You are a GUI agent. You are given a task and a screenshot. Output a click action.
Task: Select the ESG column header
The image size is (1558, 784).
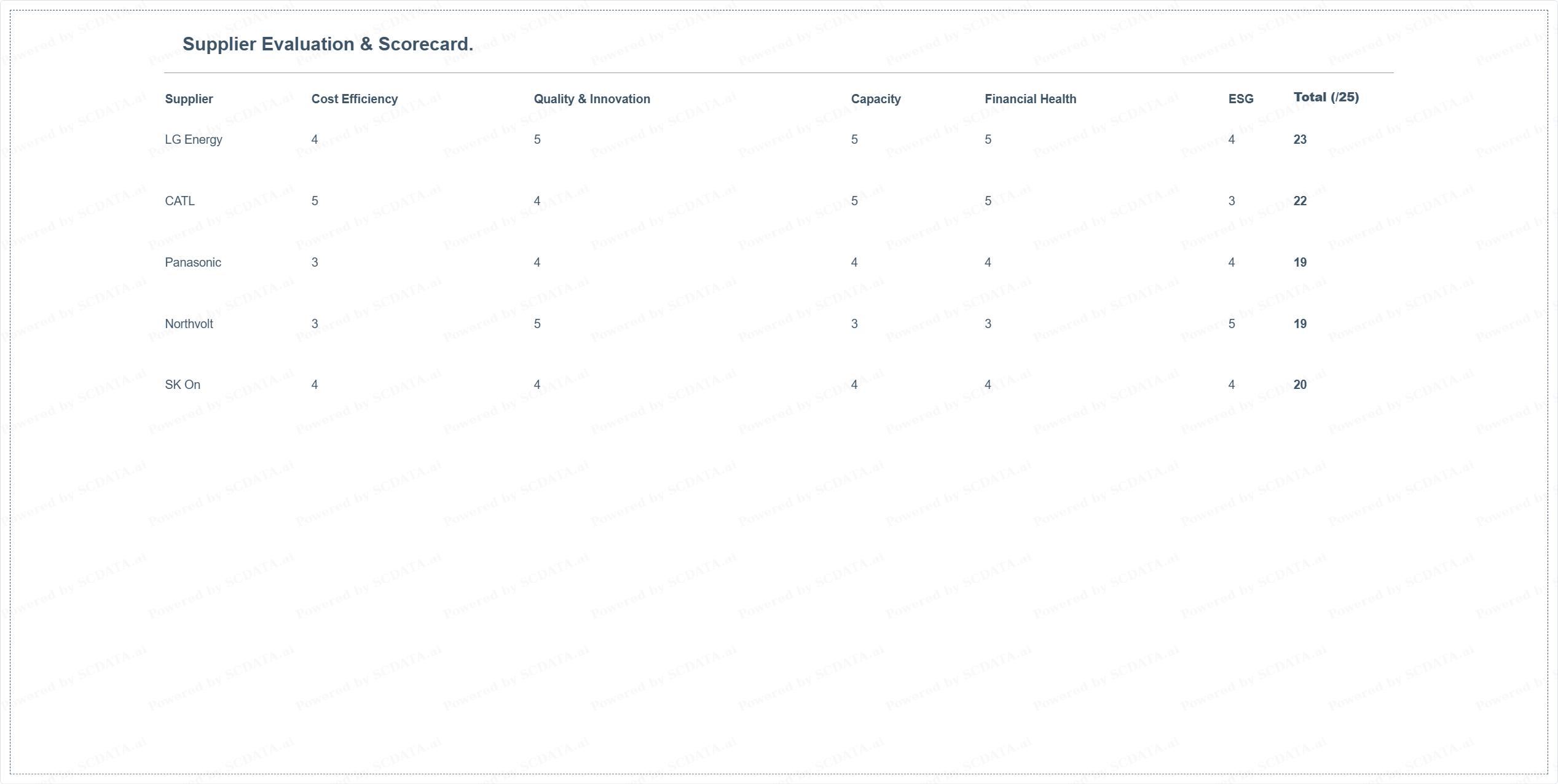(x=1241, y=99)
